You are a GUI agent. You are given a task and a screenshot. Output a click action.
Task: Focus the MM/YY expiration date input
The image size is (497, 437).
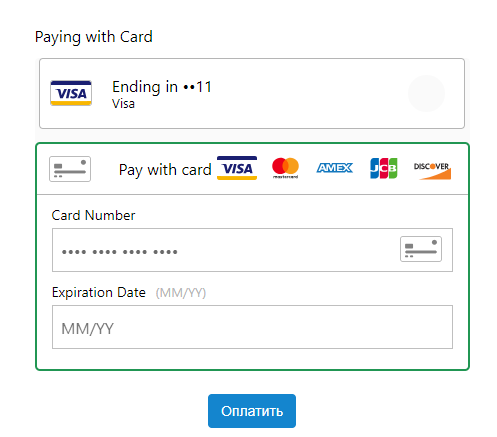(x=252, y=327)
